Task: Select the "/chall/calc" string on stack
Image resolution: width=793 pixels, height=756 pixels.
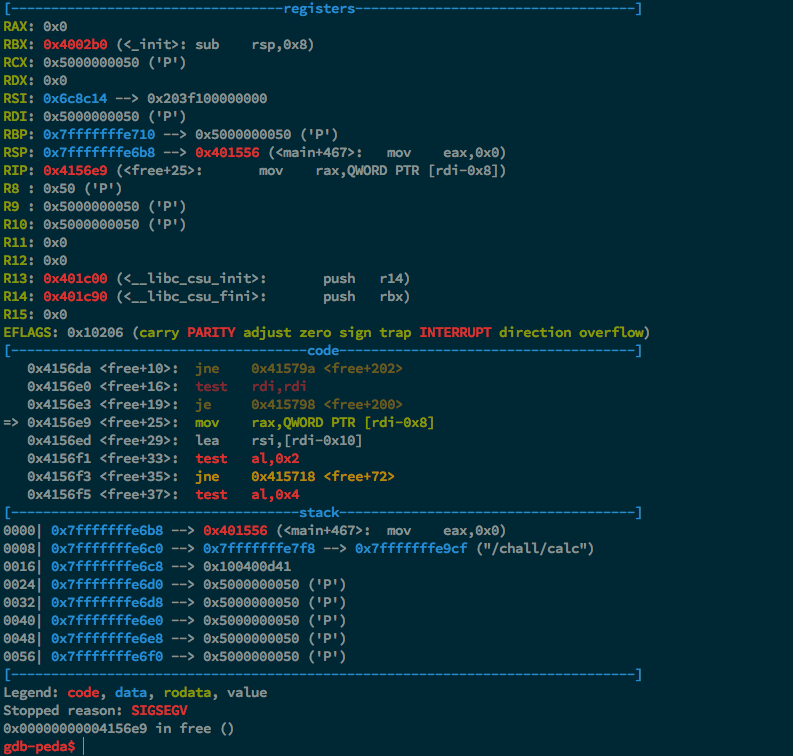Action: pyautogui.click(x=535, y=549)
